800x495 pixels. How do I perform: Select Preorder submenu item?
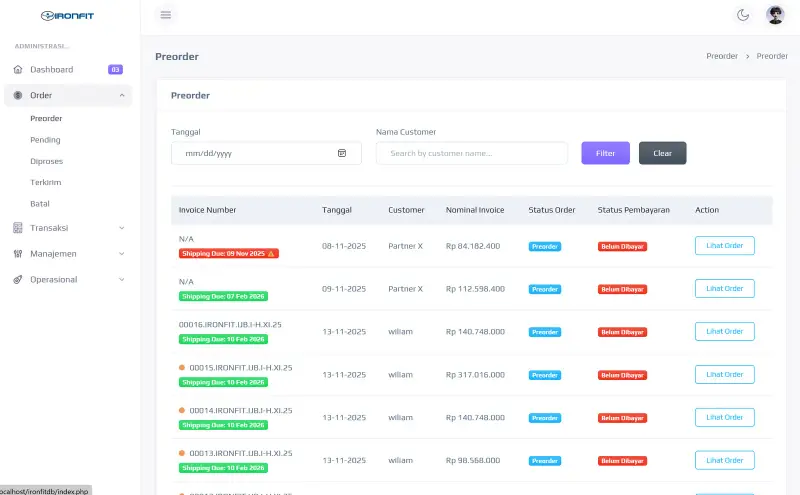(46, 118)
